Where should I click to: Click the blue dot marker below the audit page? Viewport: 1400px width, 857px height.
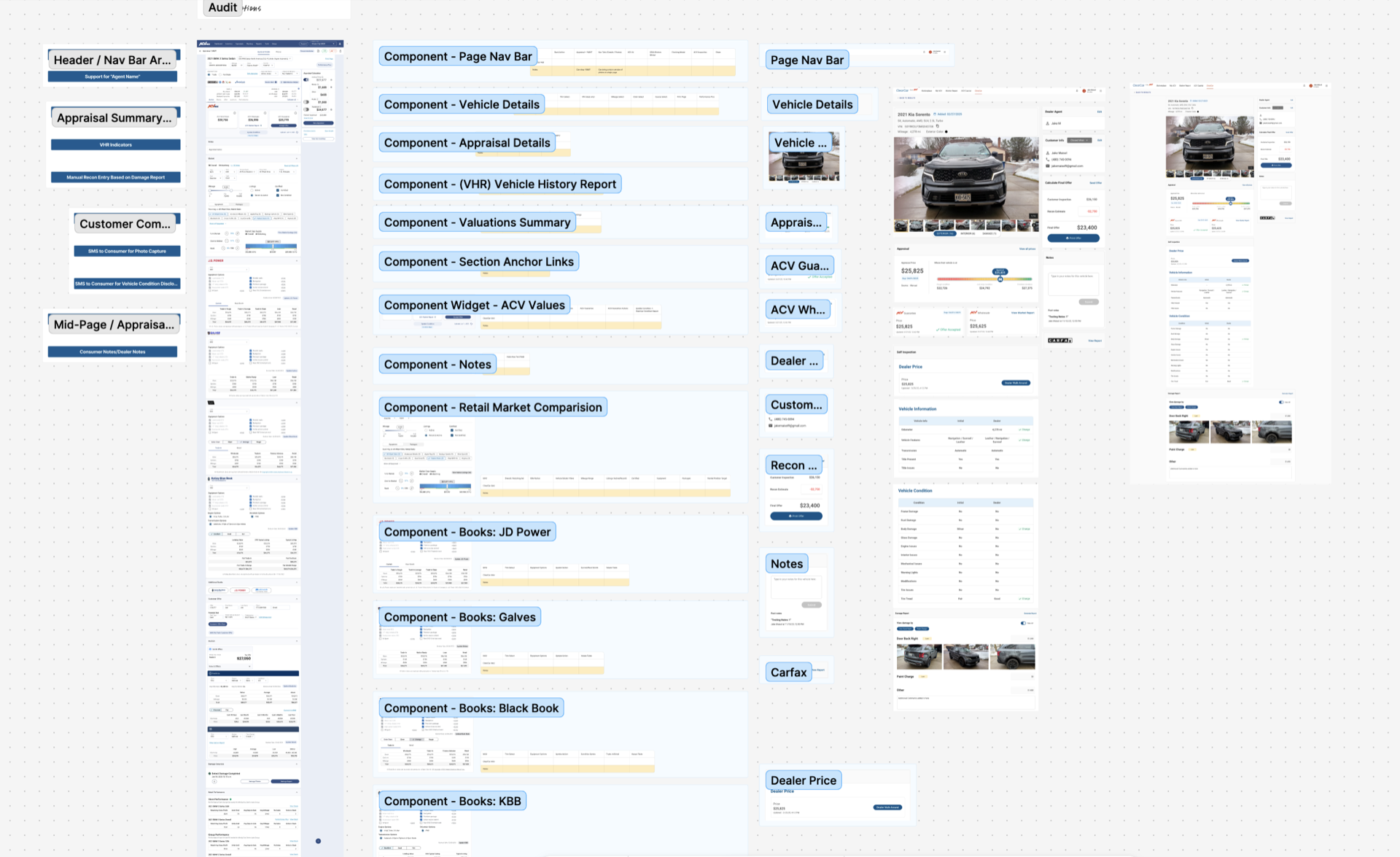318,841
